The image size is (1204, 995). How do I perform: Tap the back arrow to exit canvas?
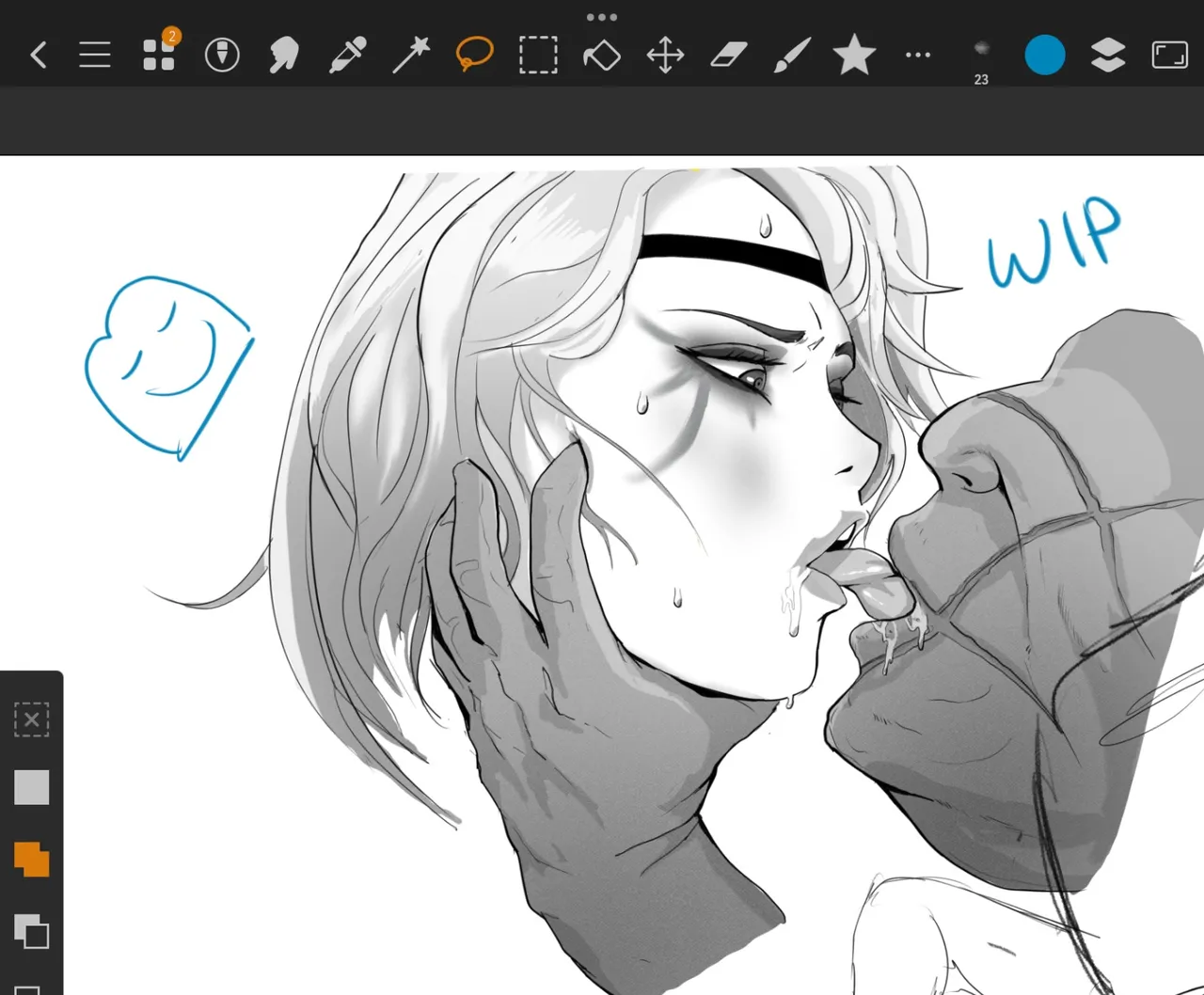point(39,55)
